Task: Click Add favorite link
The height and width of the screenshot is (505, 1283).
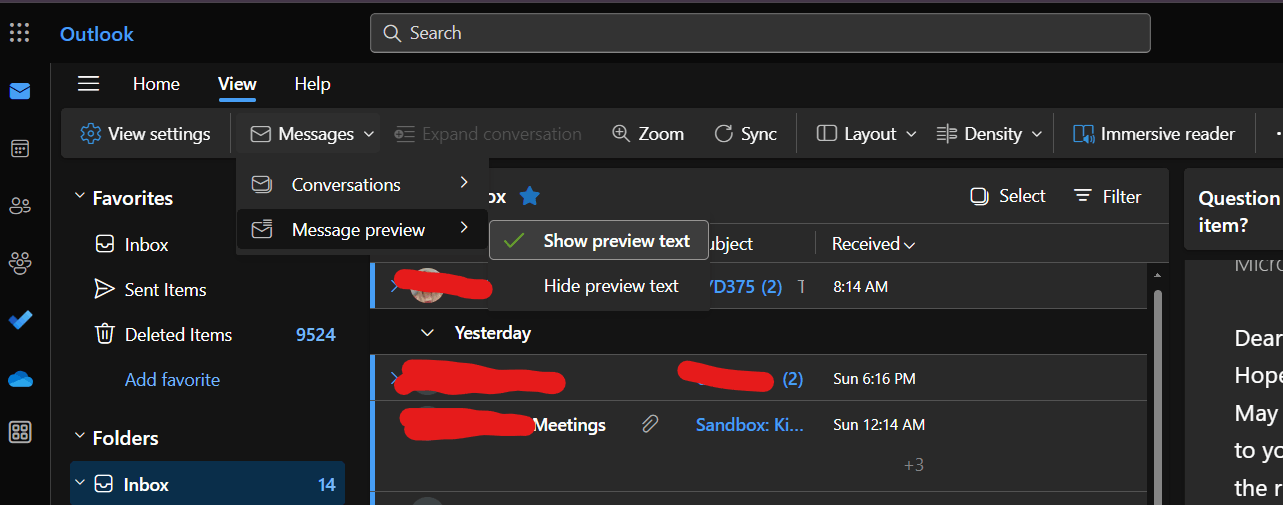Action: pyautogui.click(x=172, y=379)
